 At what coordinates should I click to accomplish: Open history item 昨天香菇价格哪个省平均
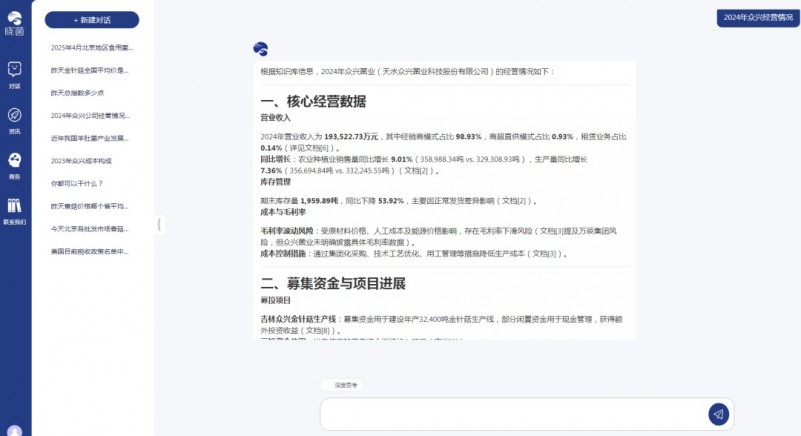pyautogui.click(x=90, y=206)
